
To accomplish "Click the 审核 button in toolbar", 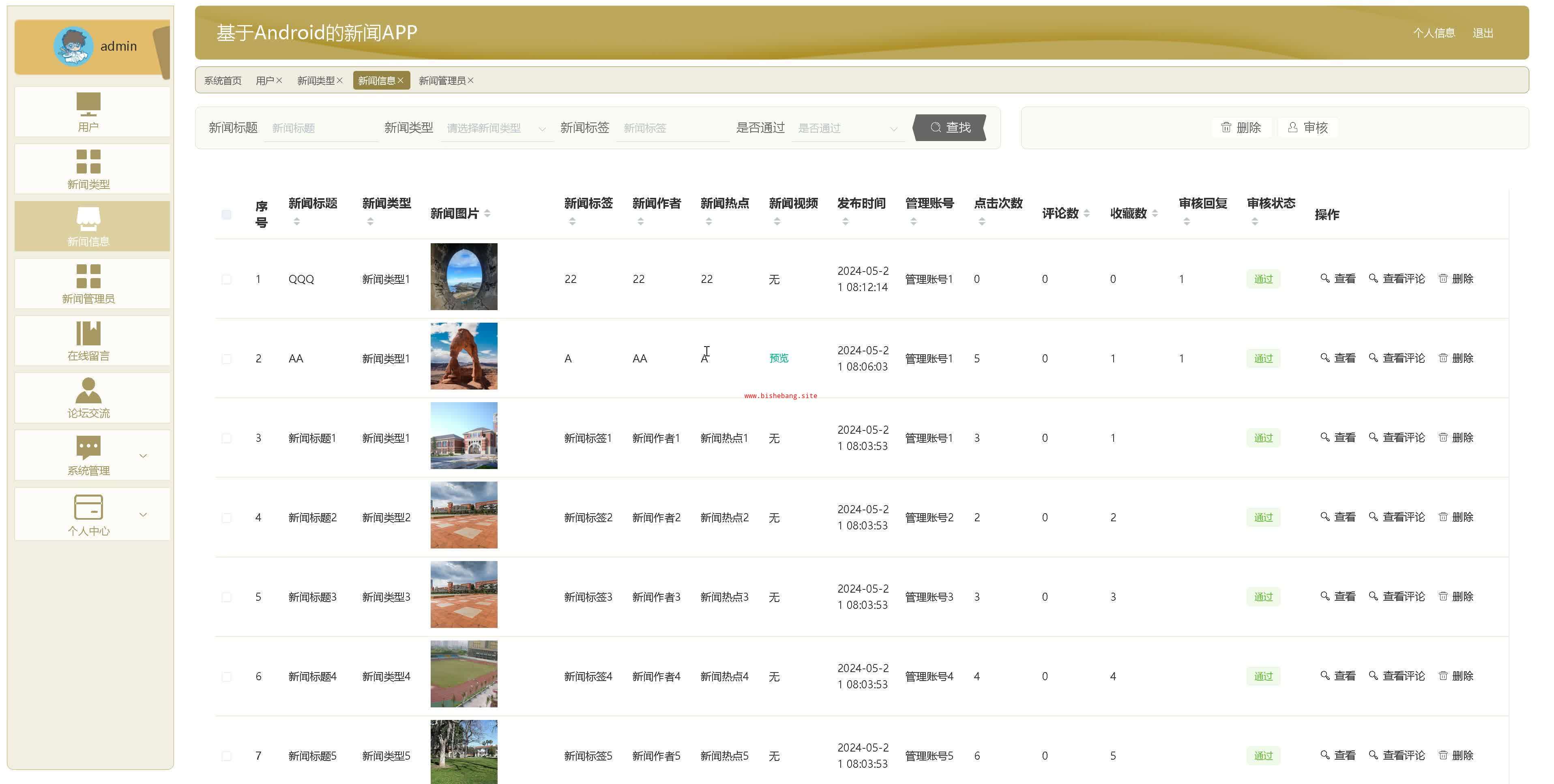I will coord(1308,127).
